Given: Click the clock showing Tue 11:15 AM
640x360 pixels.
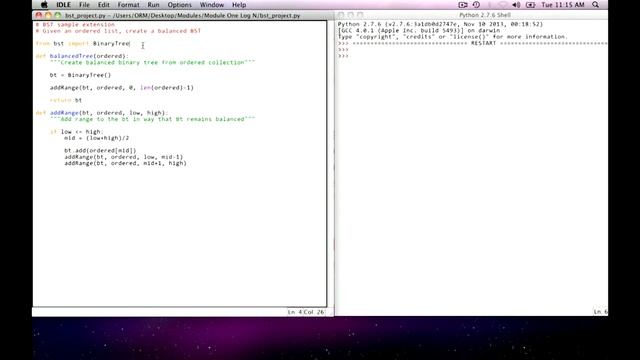Looking at the screenshot, I should pyautogui.click(x=563, y=5).
